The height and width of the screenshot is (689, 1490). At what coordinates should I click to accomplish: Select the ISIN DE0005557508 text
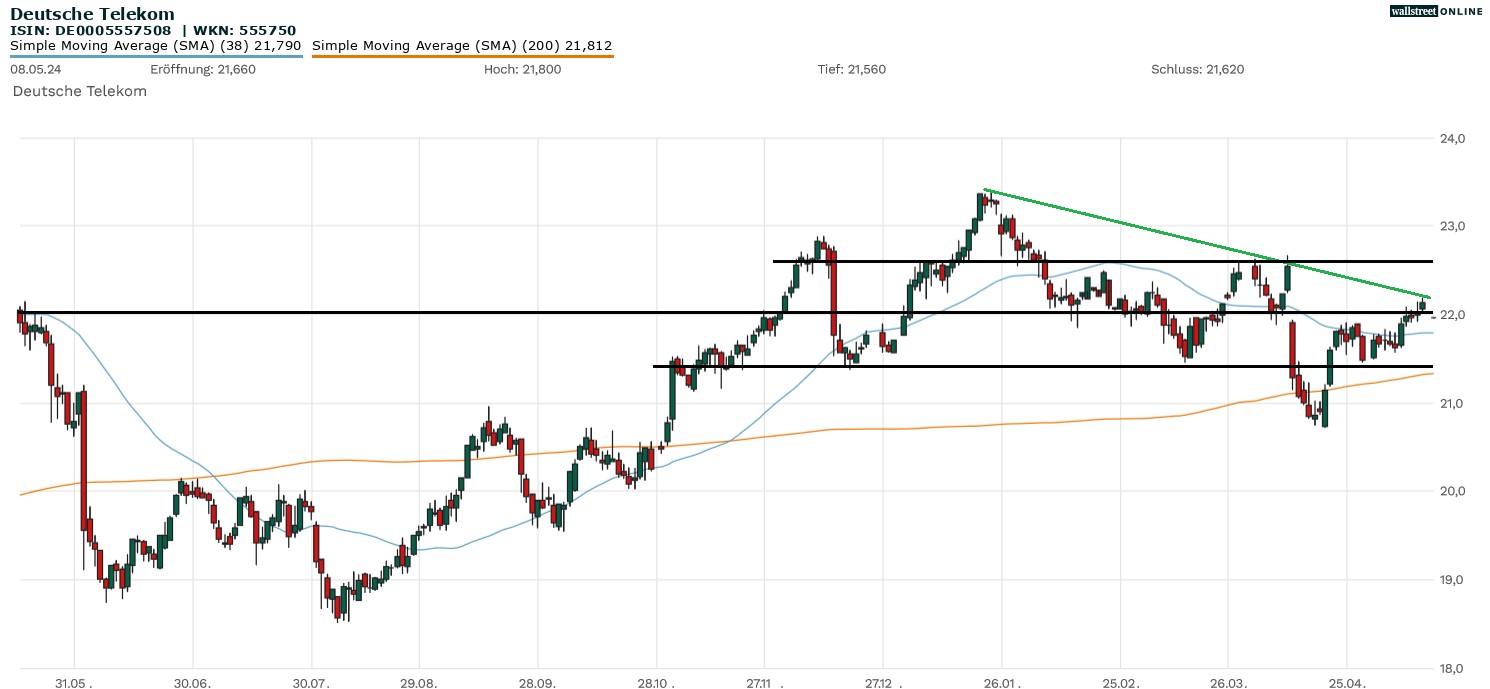[x=92, y=31]
